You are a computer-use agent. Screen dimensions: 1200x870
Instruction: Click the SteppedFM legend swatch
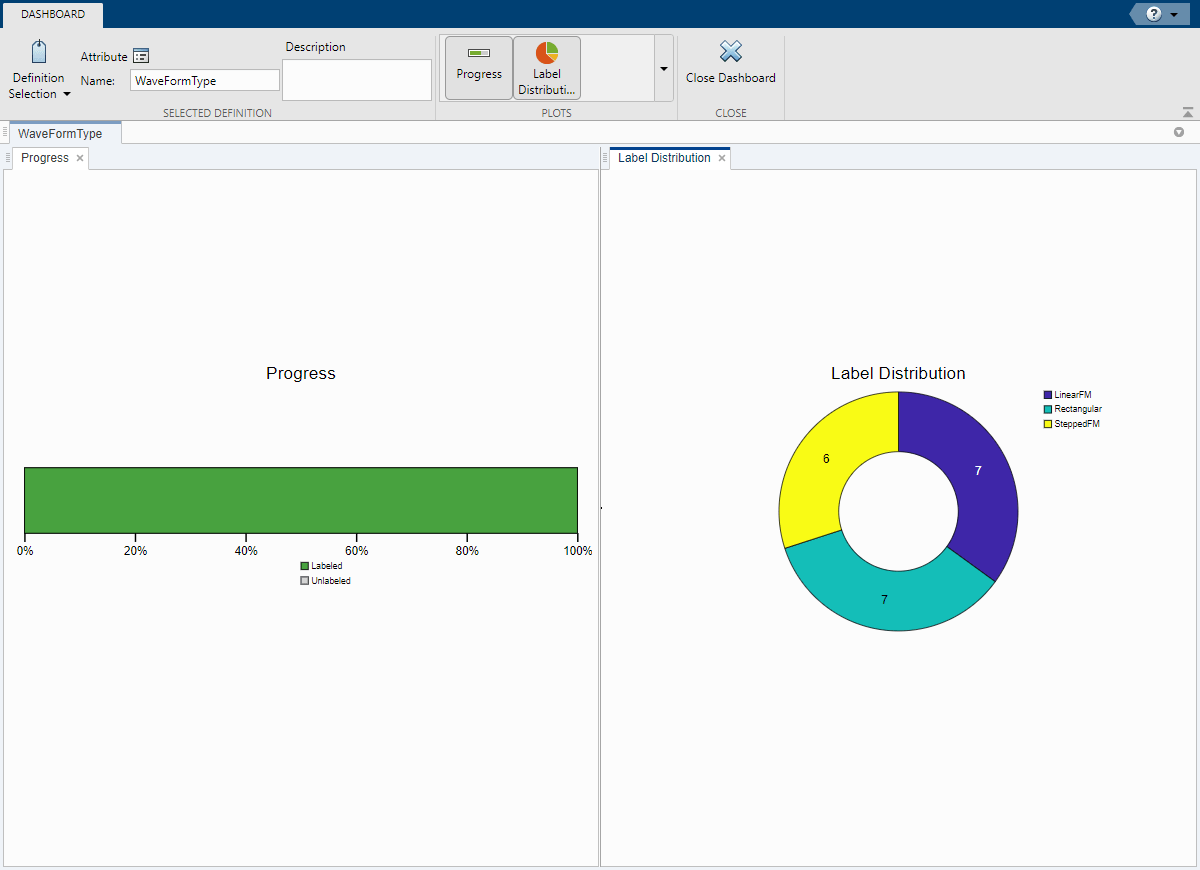1048,424
